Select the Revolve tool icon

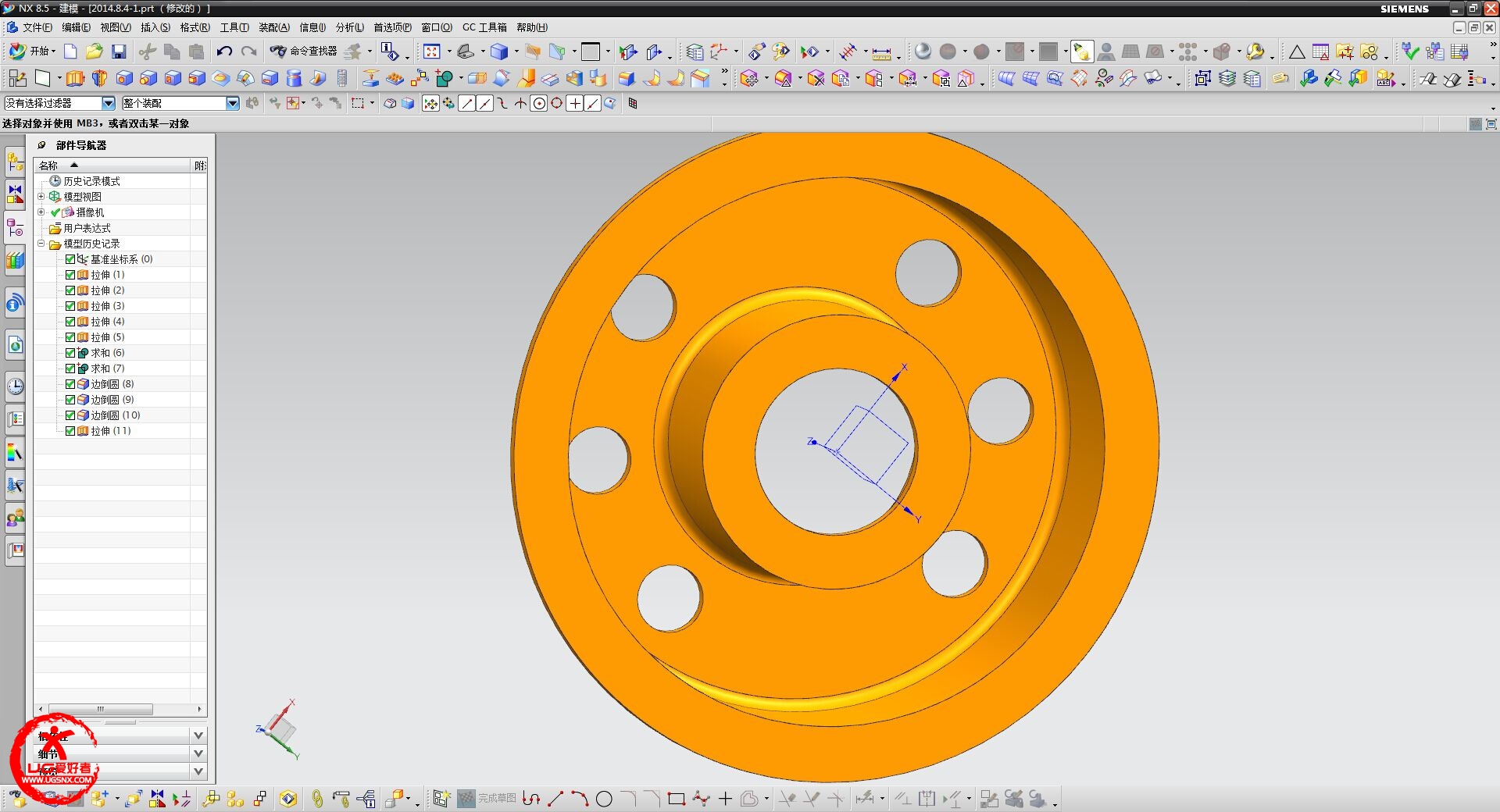(99, 78)
